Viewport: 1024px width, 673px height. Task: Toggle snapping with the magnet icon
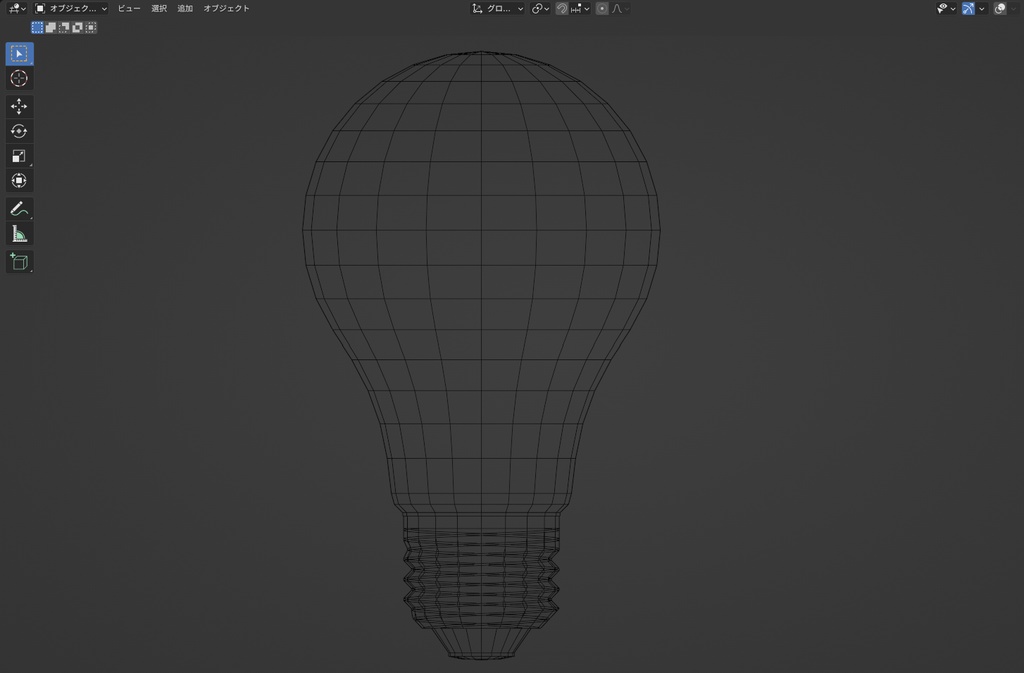pyautogui.click(x=562, y=9)
